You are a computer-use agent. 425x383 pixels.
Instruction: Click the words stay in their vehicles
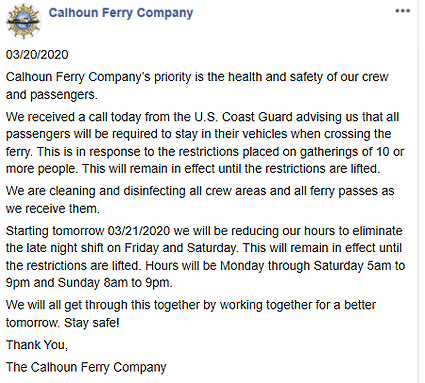click(229, 134)
